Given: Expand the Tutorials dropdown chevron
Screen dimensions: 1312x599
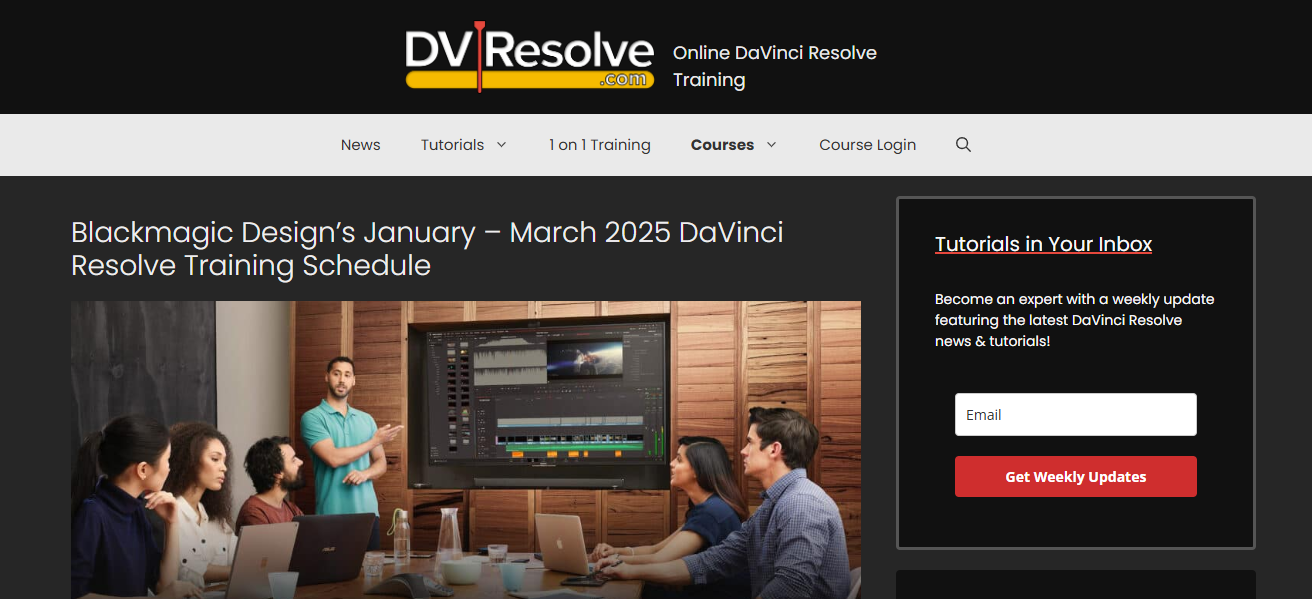Looking at the screenshot, I should point(501,145).
